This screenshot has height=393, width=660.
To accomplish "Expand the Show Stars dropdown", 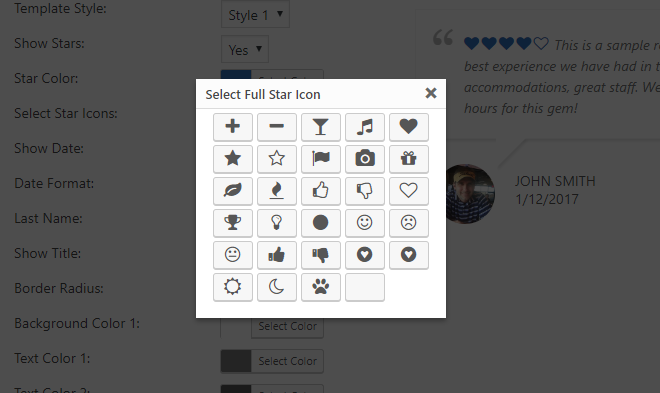I will pyautogui.click(x=245, y=50).
